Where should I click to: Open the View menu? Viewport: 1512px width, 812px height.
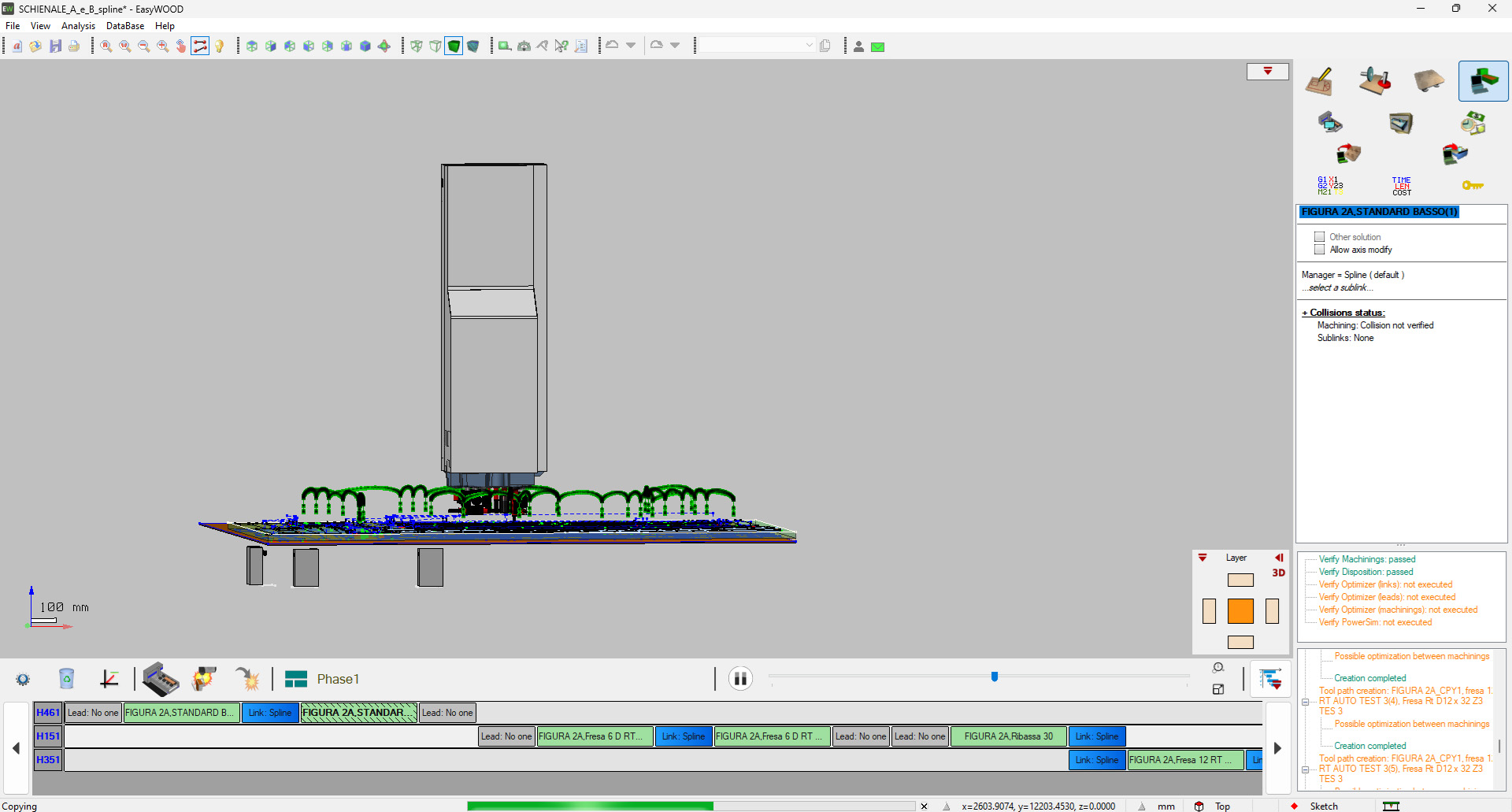(x=40, y=26)
